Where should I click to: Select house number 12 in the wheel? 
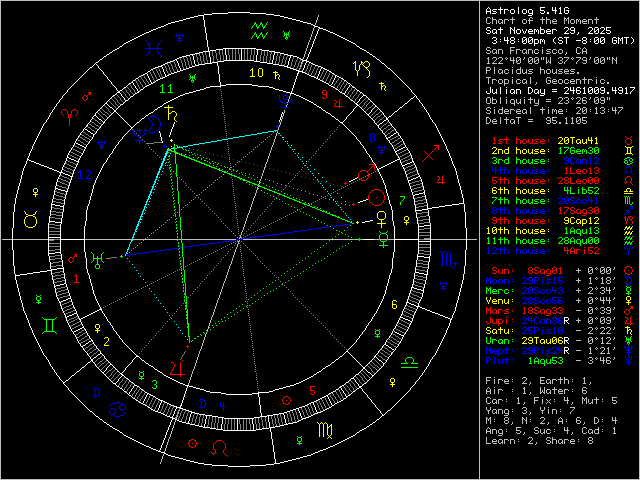pyautogui.click(x=85, y=175)
